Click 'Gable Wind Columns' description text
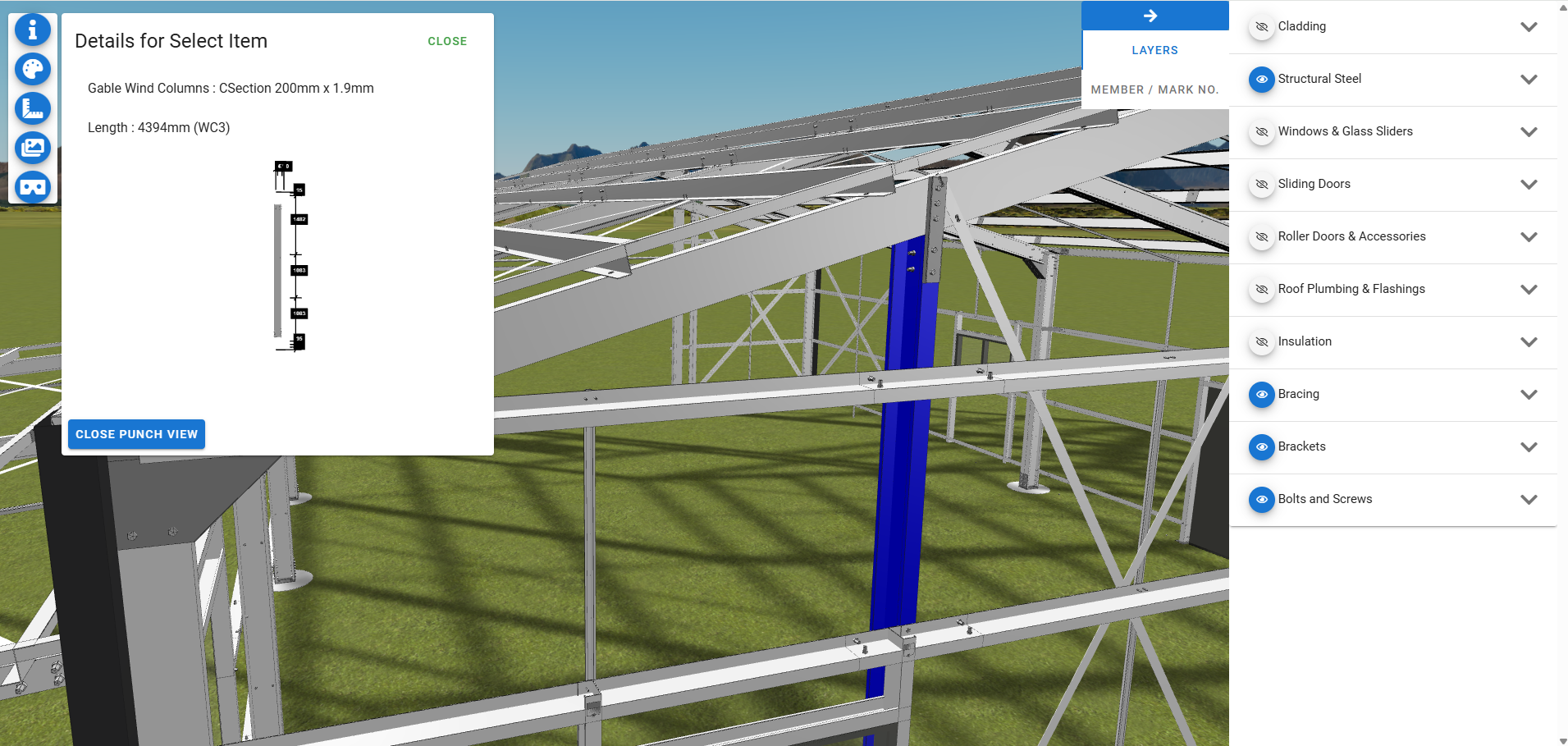This screenshot has height=746, width=1568. coord(231,88)
